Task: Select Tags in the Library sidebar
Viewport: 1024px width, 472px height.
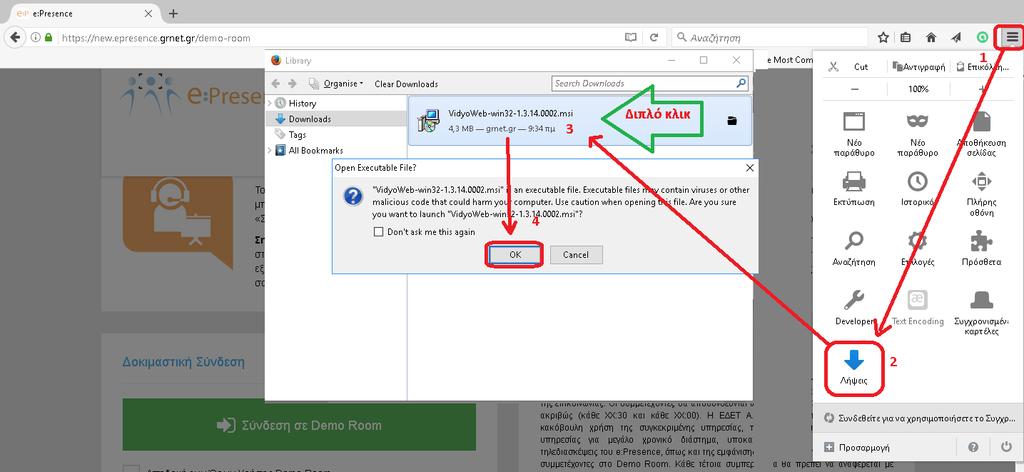Action: 297,134
